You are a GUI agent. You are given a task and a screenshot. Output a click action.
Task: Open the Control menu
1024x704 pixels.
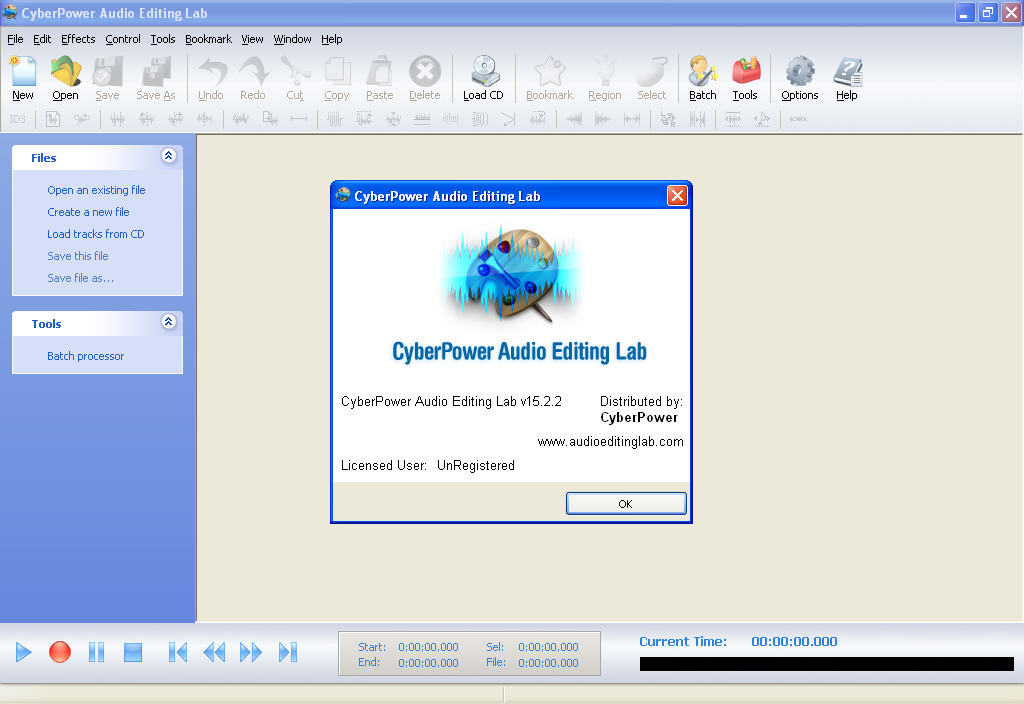pyautogui.click(x=123, y=39)
